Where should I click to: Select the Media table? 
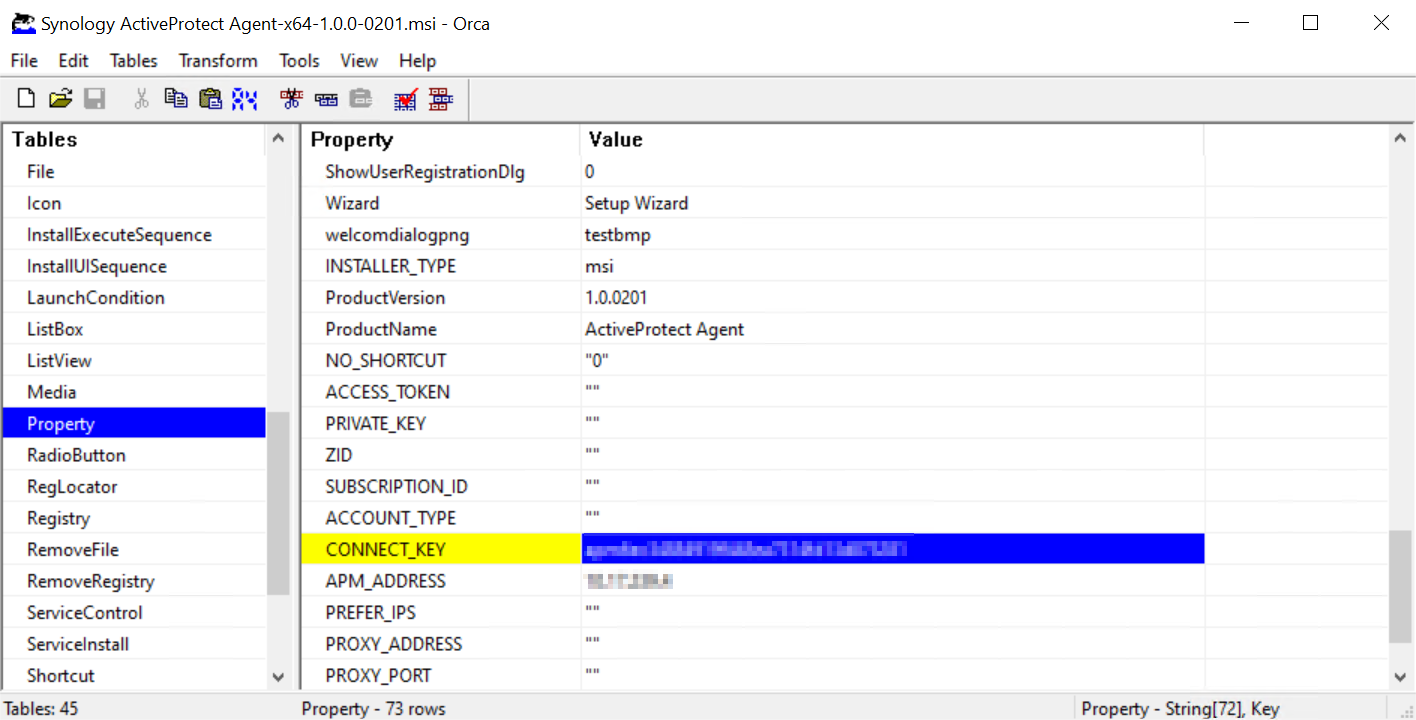[134, 392]
